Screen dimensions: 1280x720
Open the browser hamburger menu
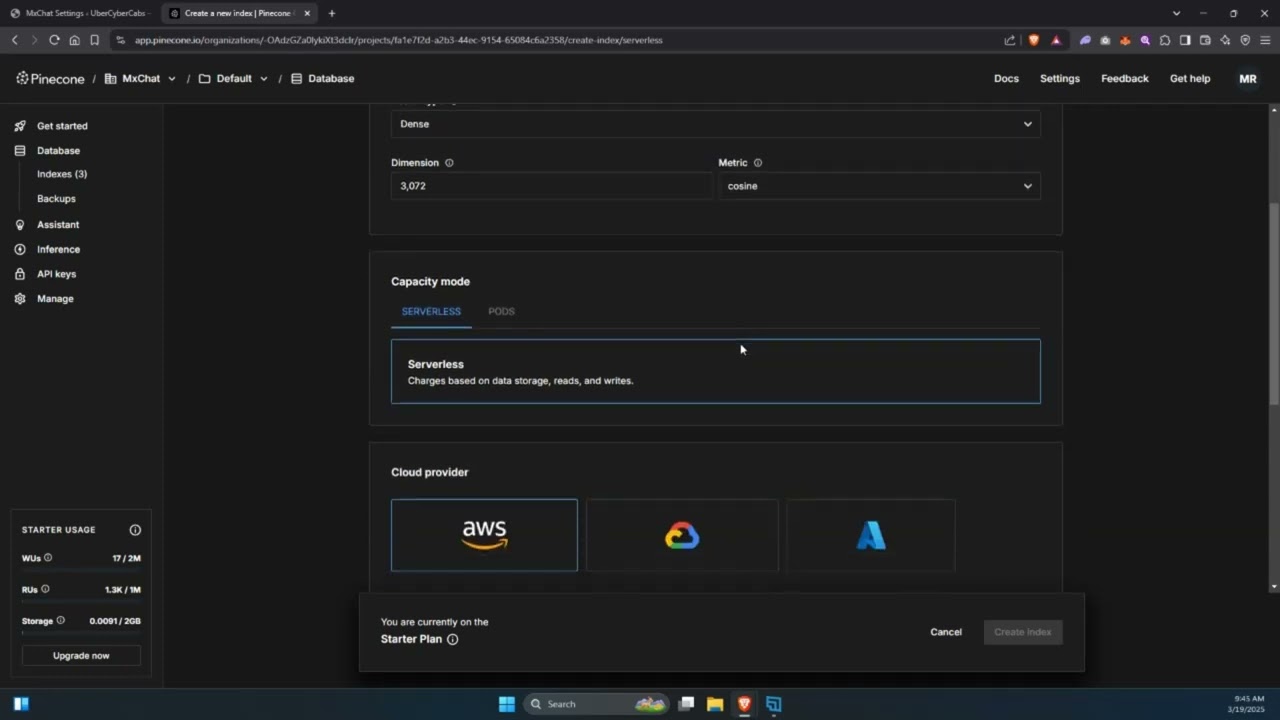click(1265, 40)
